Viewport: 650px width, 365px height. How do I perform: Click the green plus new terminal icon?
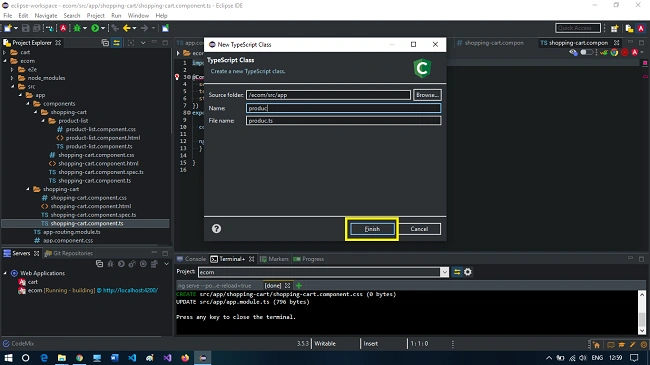pos(298,285)
